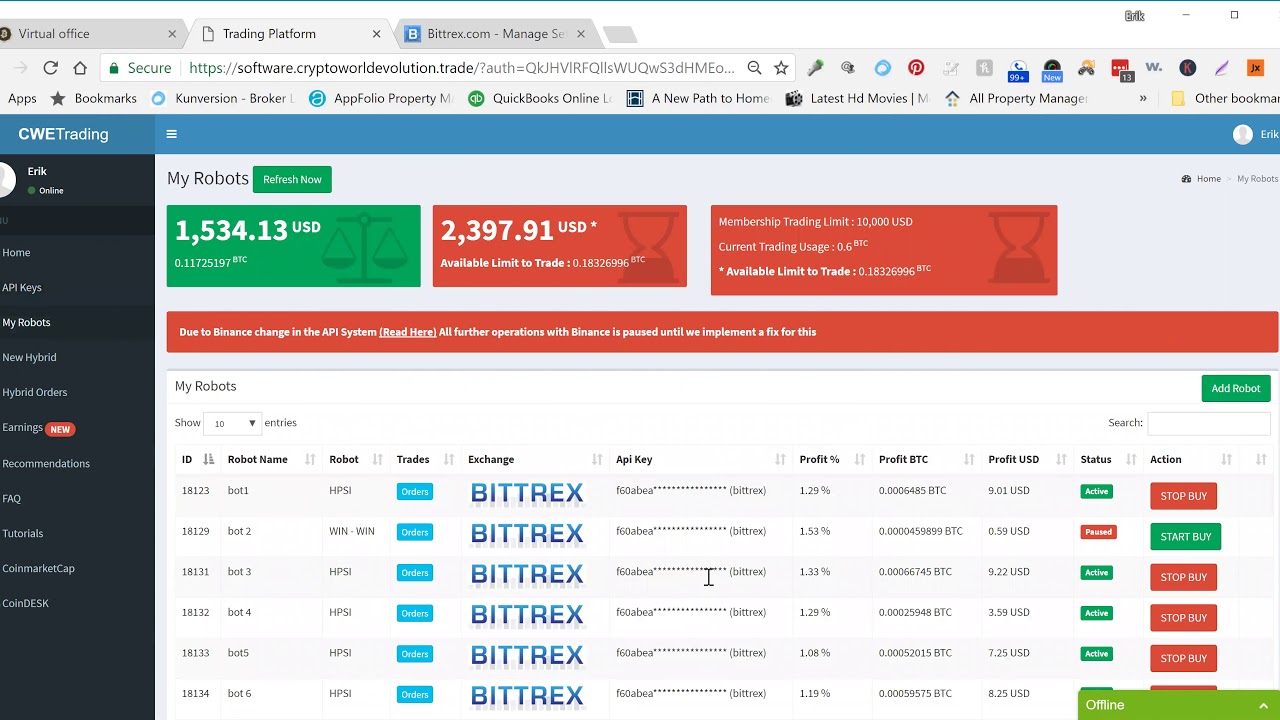Sort by Exchange column header
Image resolution: width=1280 pixels, height=720 pixels.
point(535,459)
